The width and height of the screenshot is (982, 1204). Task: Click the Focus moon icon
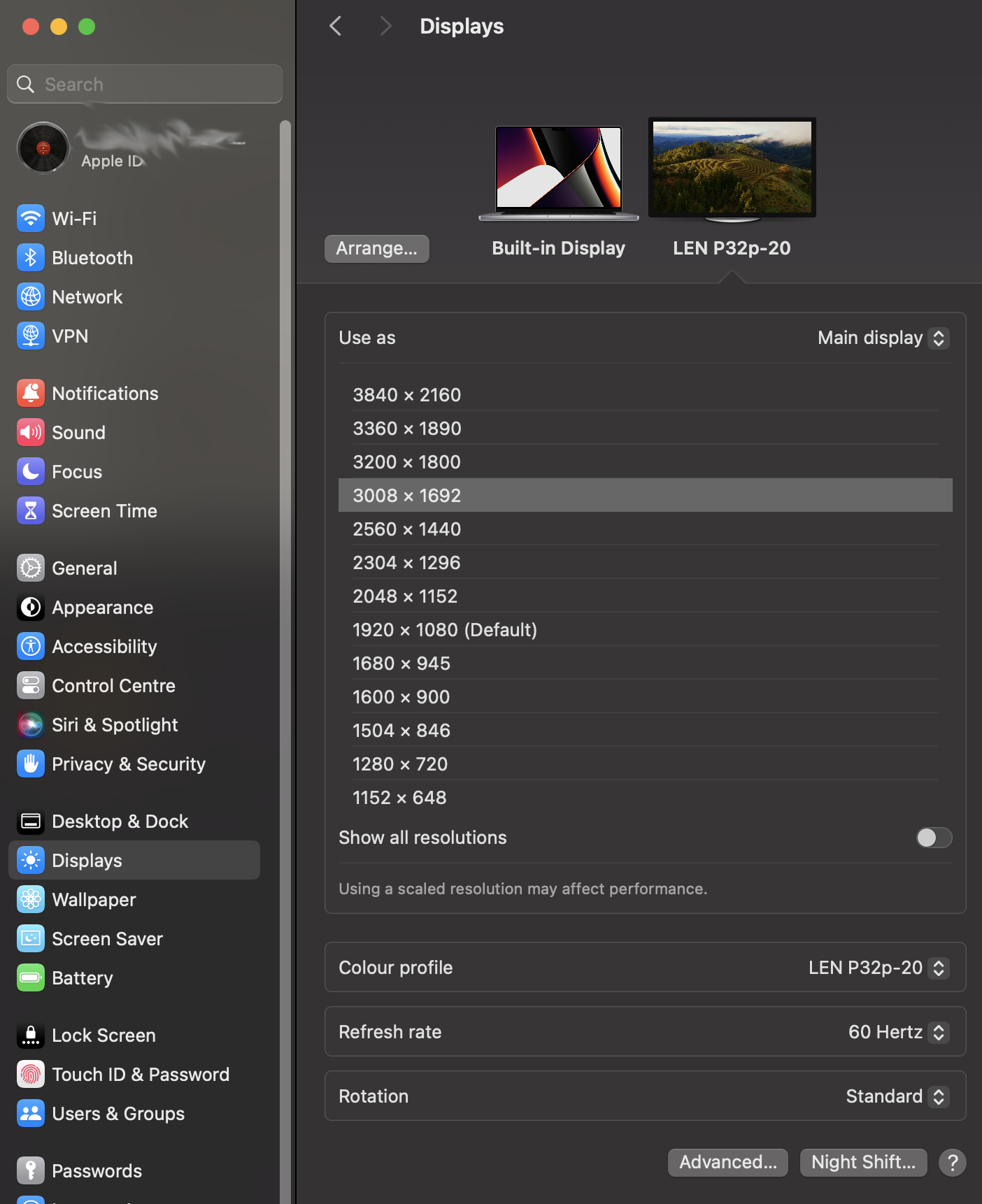pyautogui.click(x=30, y=471)
